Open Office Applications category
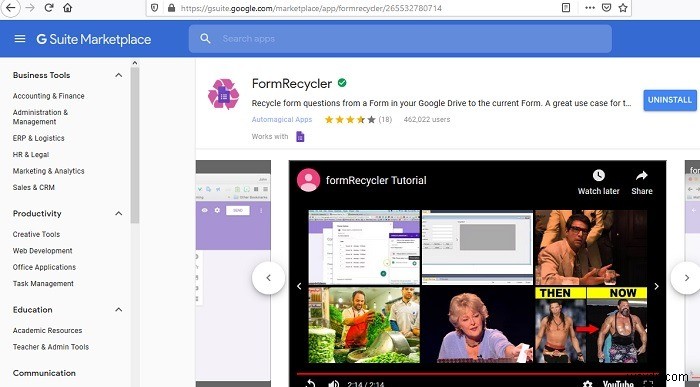This screenshot has height=387, width=700. (44, 267)
